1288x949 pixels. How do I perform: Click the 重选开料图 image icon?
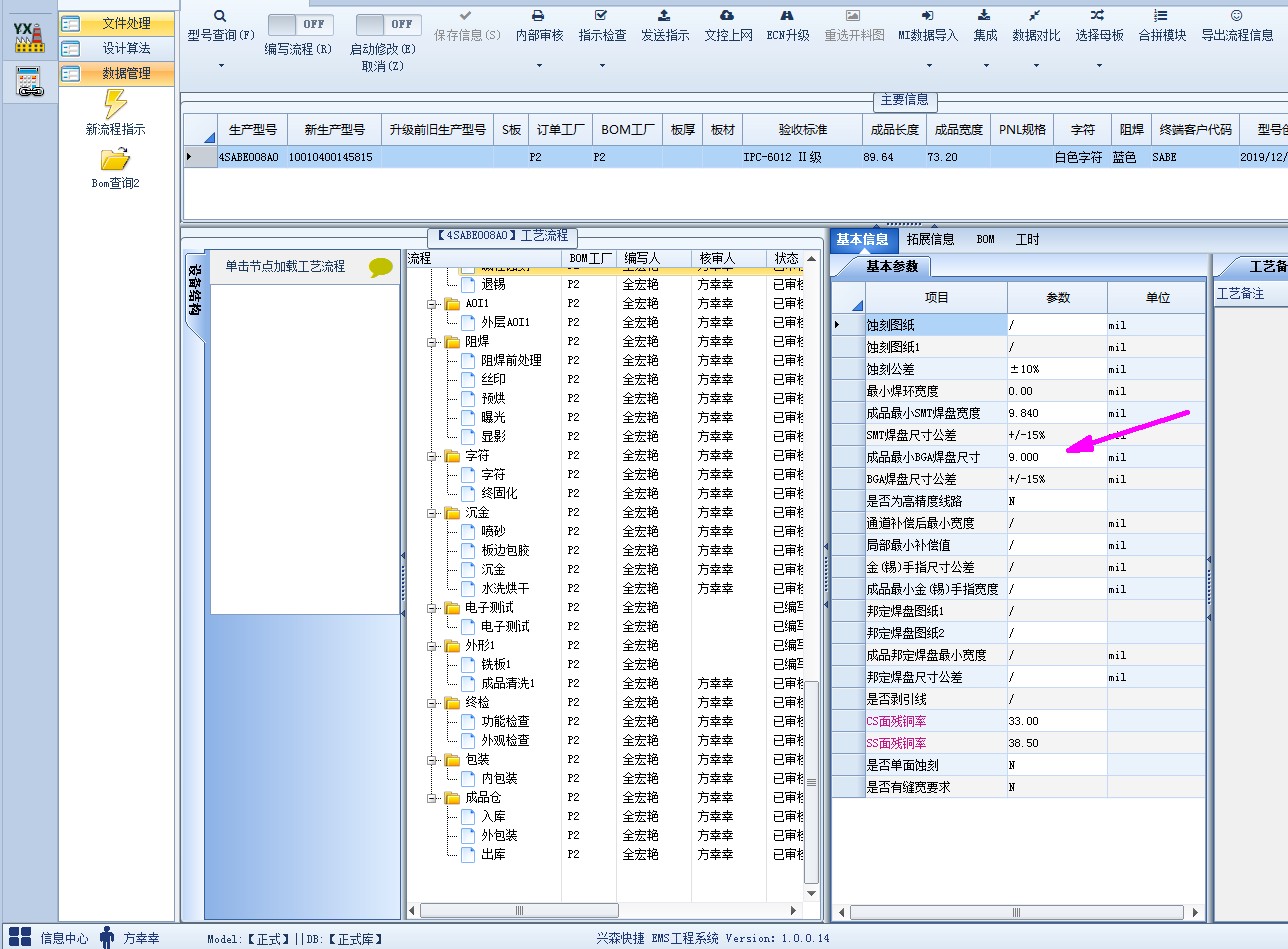[853, 16]
